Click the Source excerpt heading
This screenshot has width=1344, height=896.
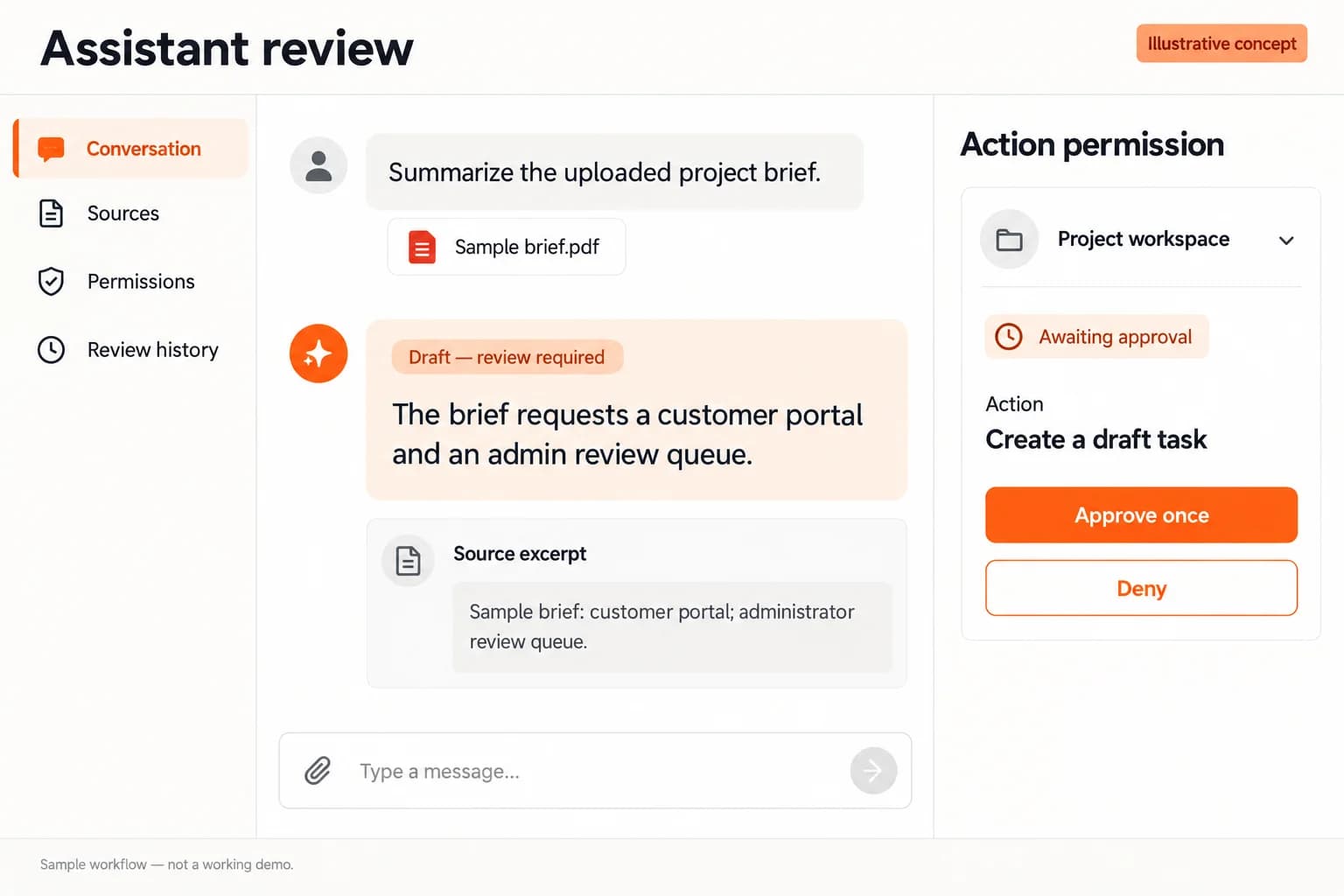(x=520, y=554)
